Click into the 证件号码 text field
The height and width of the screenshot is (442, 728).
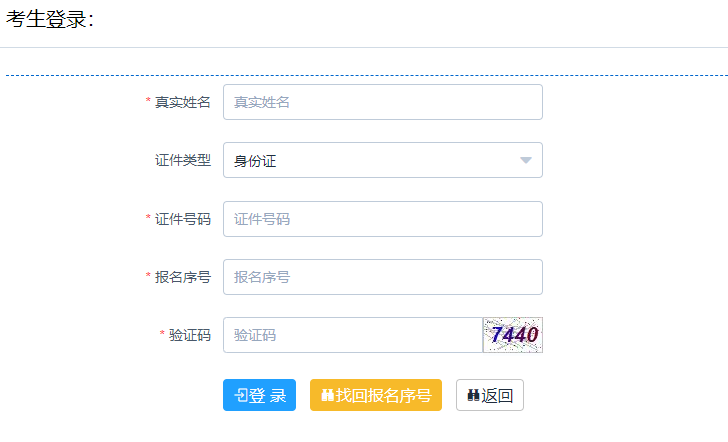[382, 219]
